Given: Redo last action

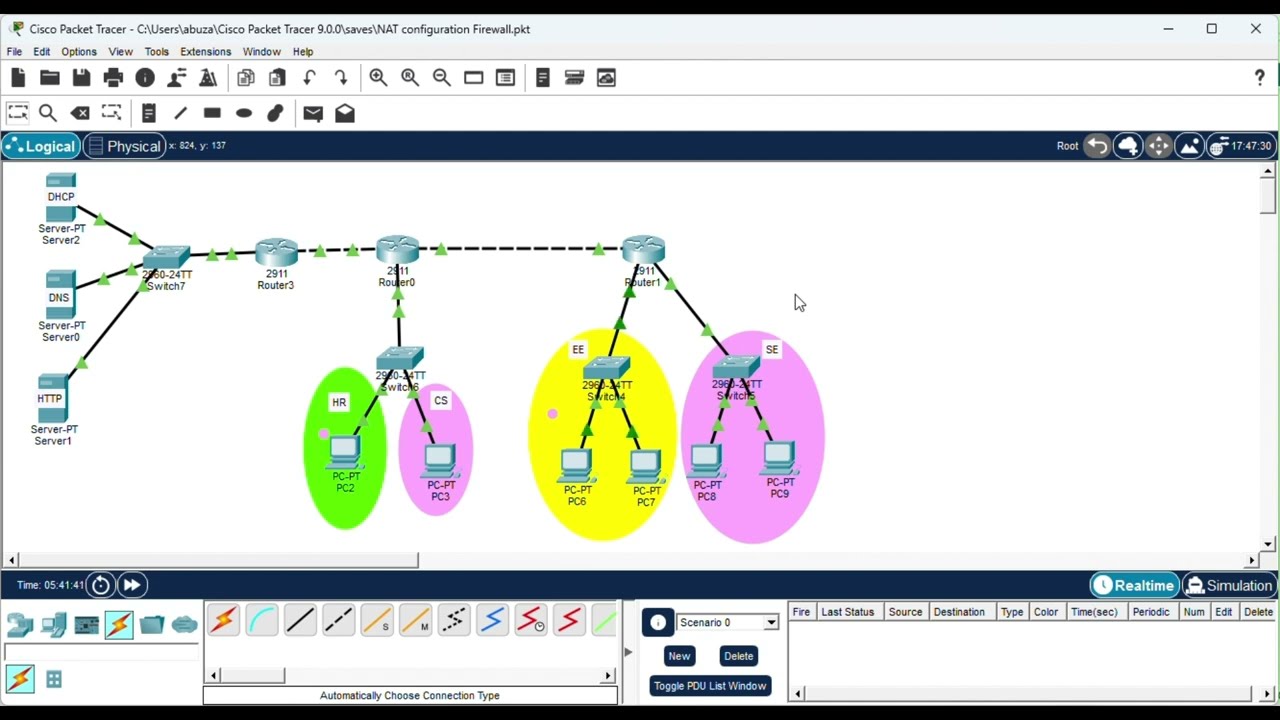Looking at the screenshot, I should click(x=341, y=78).
